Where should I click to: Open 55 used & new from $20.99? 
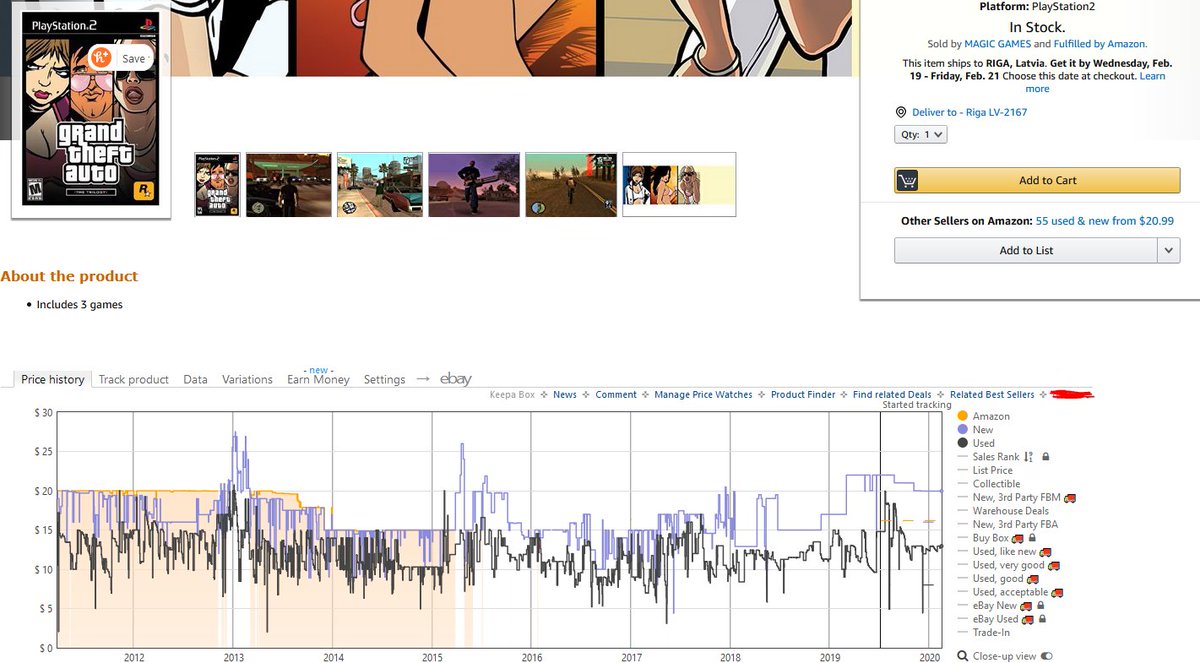[x=1105, y=221]
